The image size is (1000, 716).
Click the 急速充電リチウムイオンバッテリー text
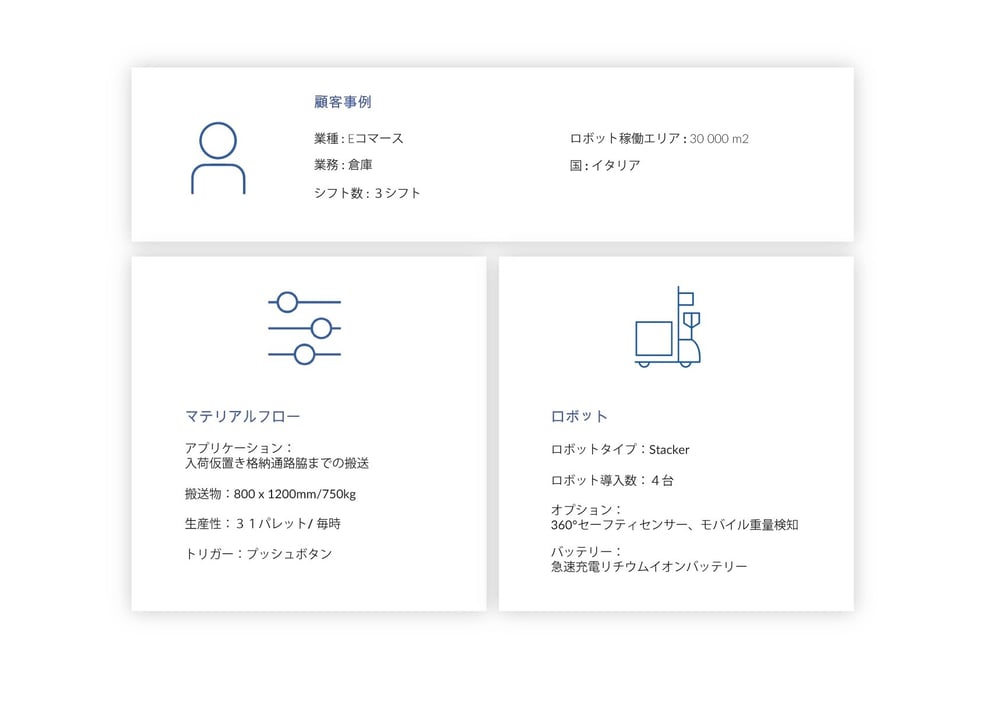(x=649, y=566)
